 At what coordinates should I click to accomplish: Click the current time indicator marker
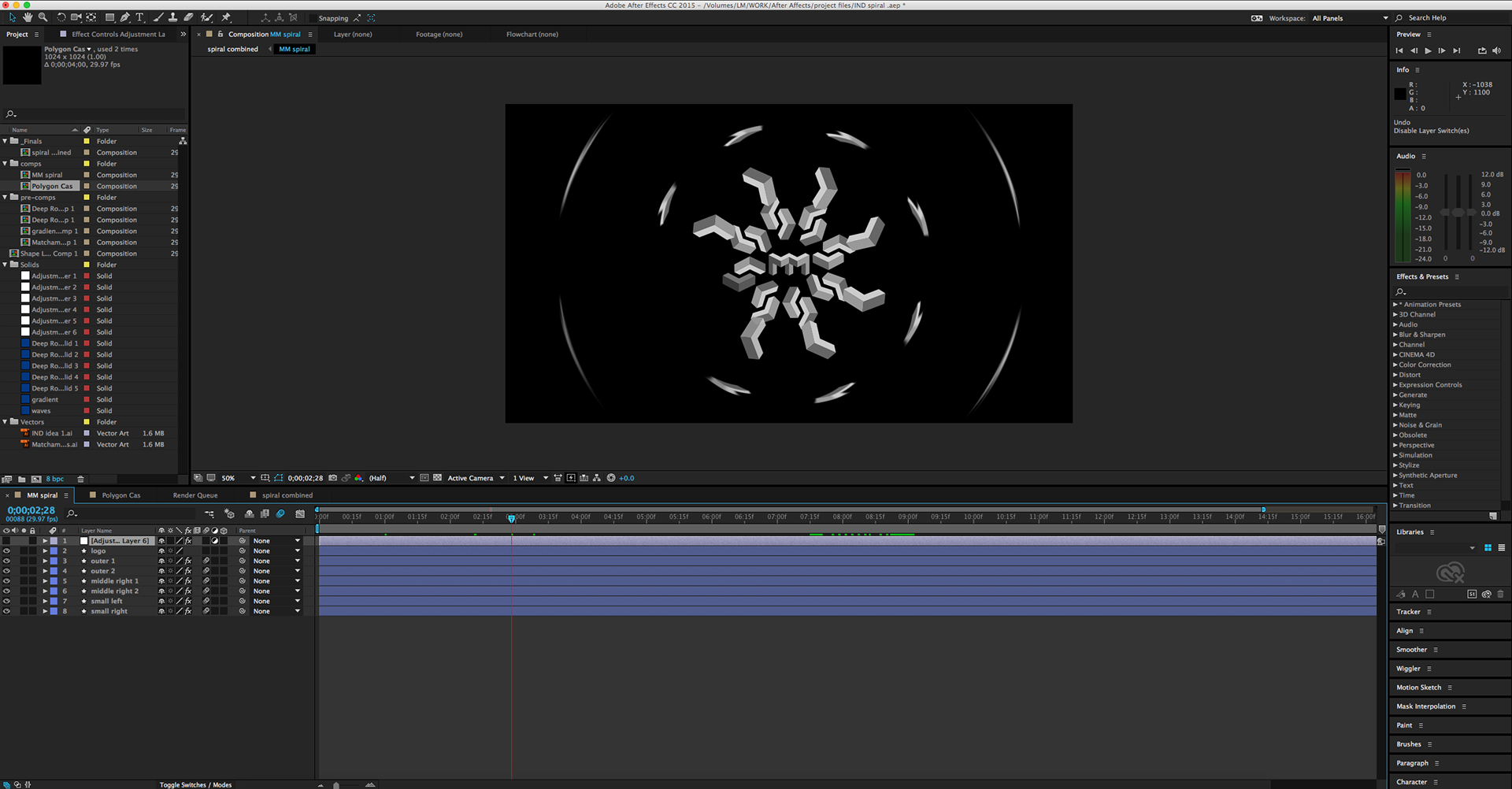[511, 518]
